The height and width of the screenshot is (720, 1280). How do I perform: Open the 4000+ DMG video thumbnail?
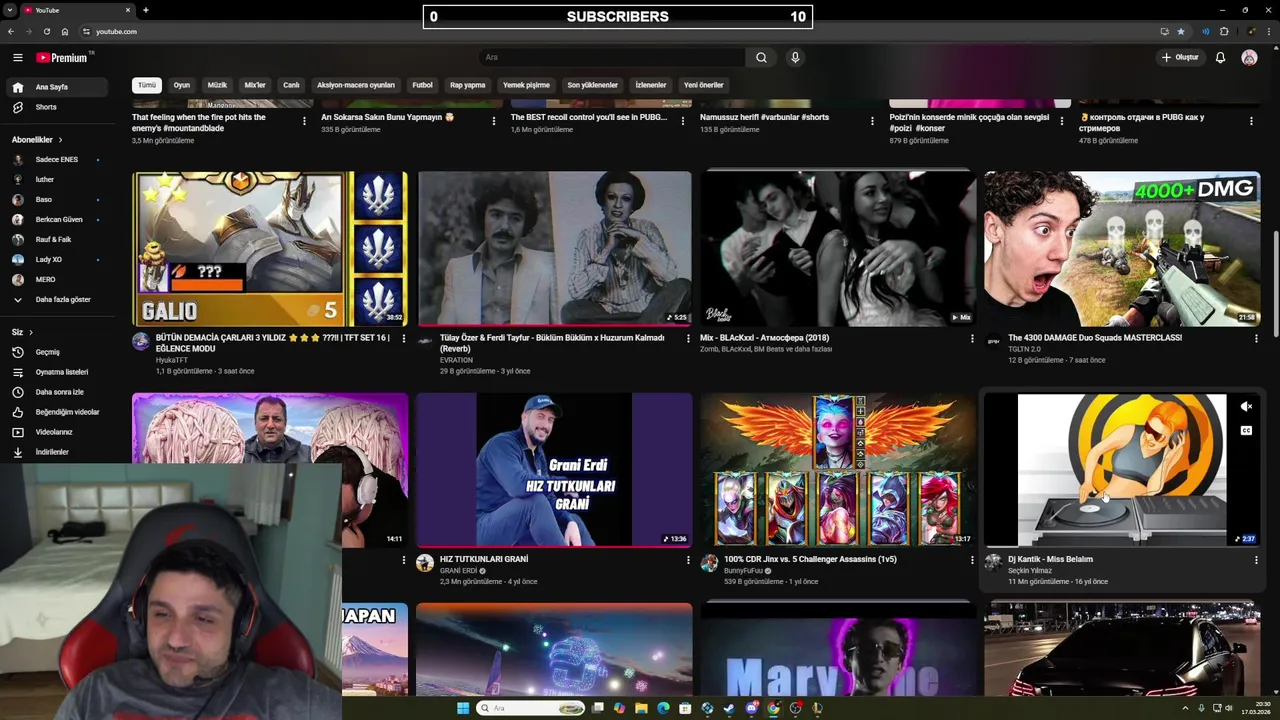click(1122, 249)
